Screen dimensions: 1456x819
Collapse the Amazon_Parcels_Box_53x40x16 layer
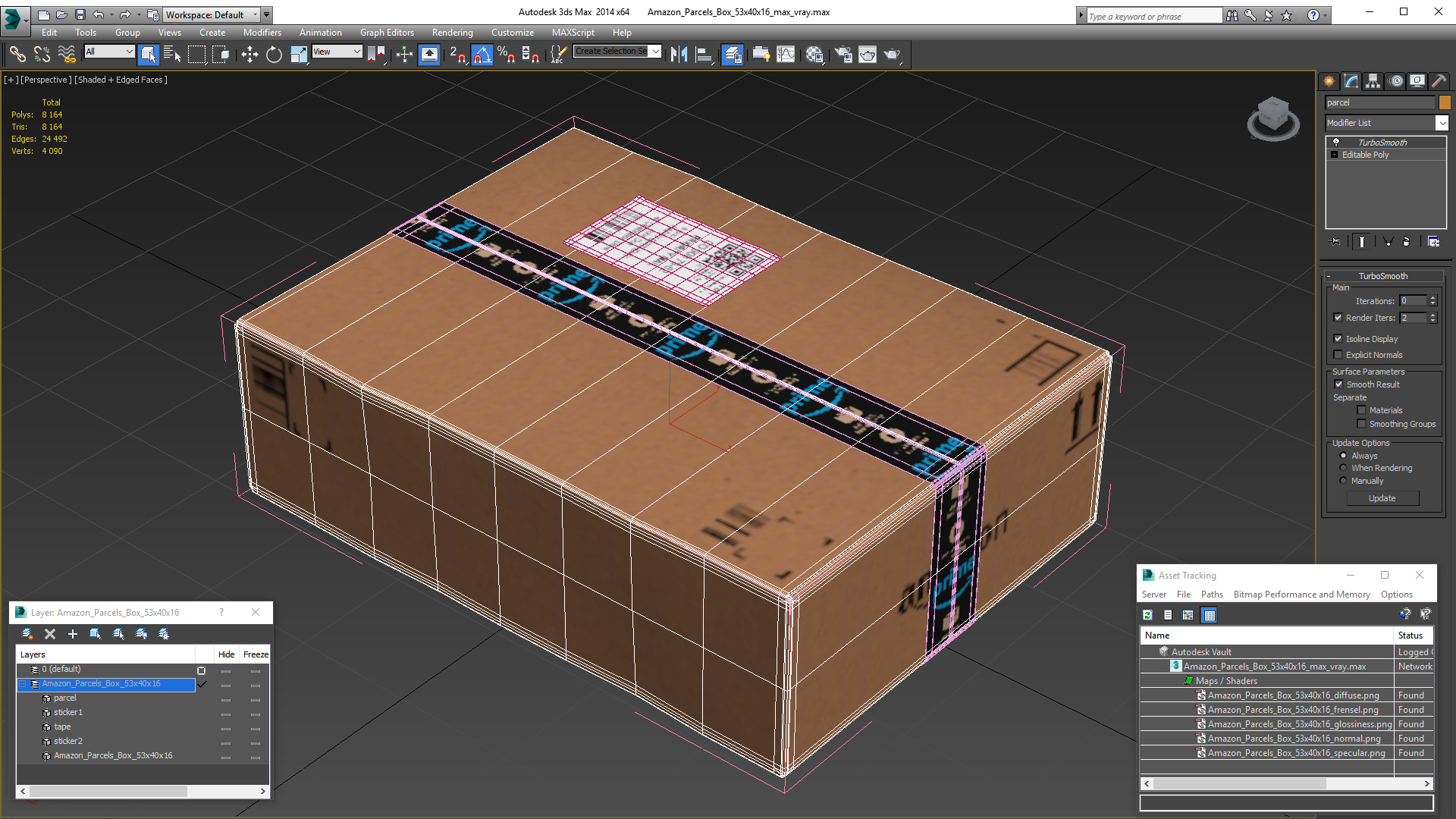pyautogui.click(x=23, y=684)
